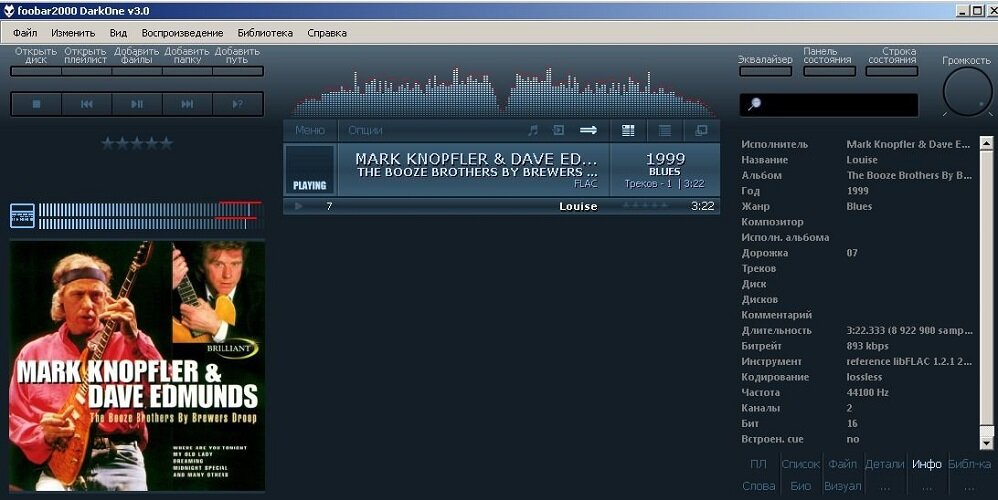Switch to the ПЛ tab
Viewport: 998px width, 500px height.
(758, 464)
